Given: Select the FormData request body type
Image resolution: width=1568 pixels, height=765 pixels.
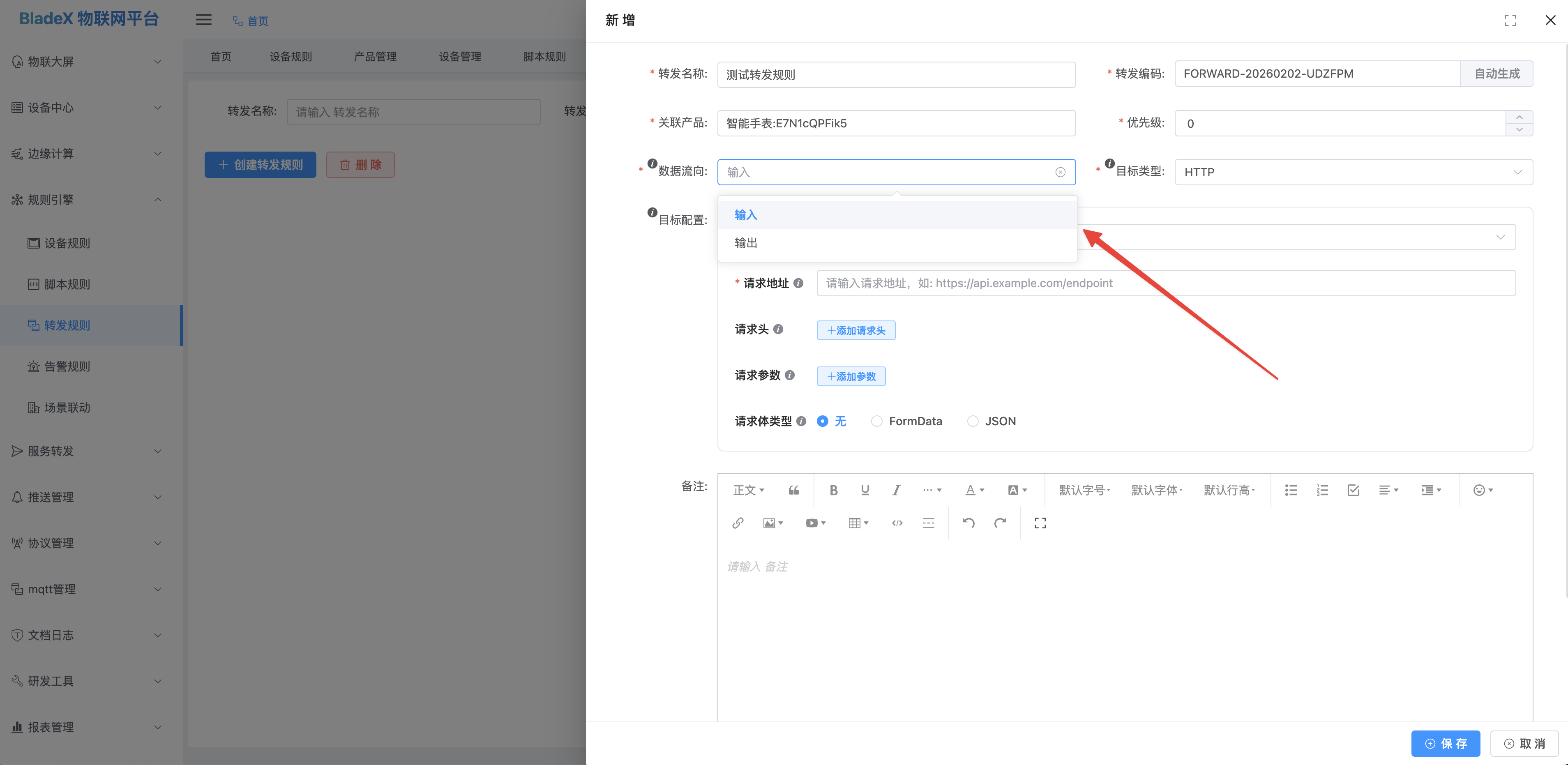Looking at the screenshot, I should 876,421.
